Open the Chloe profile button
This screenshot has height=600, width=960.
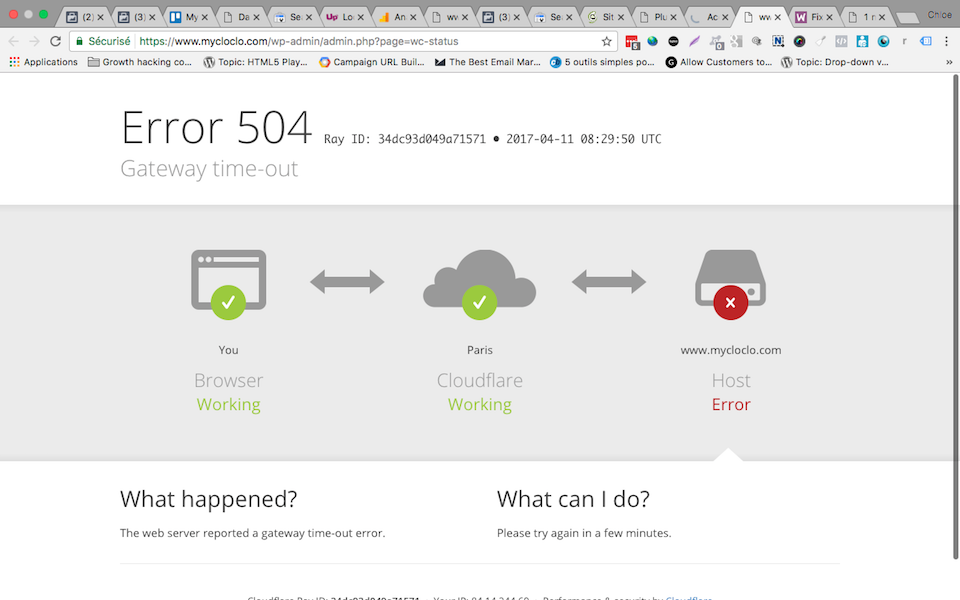point(939,15)
